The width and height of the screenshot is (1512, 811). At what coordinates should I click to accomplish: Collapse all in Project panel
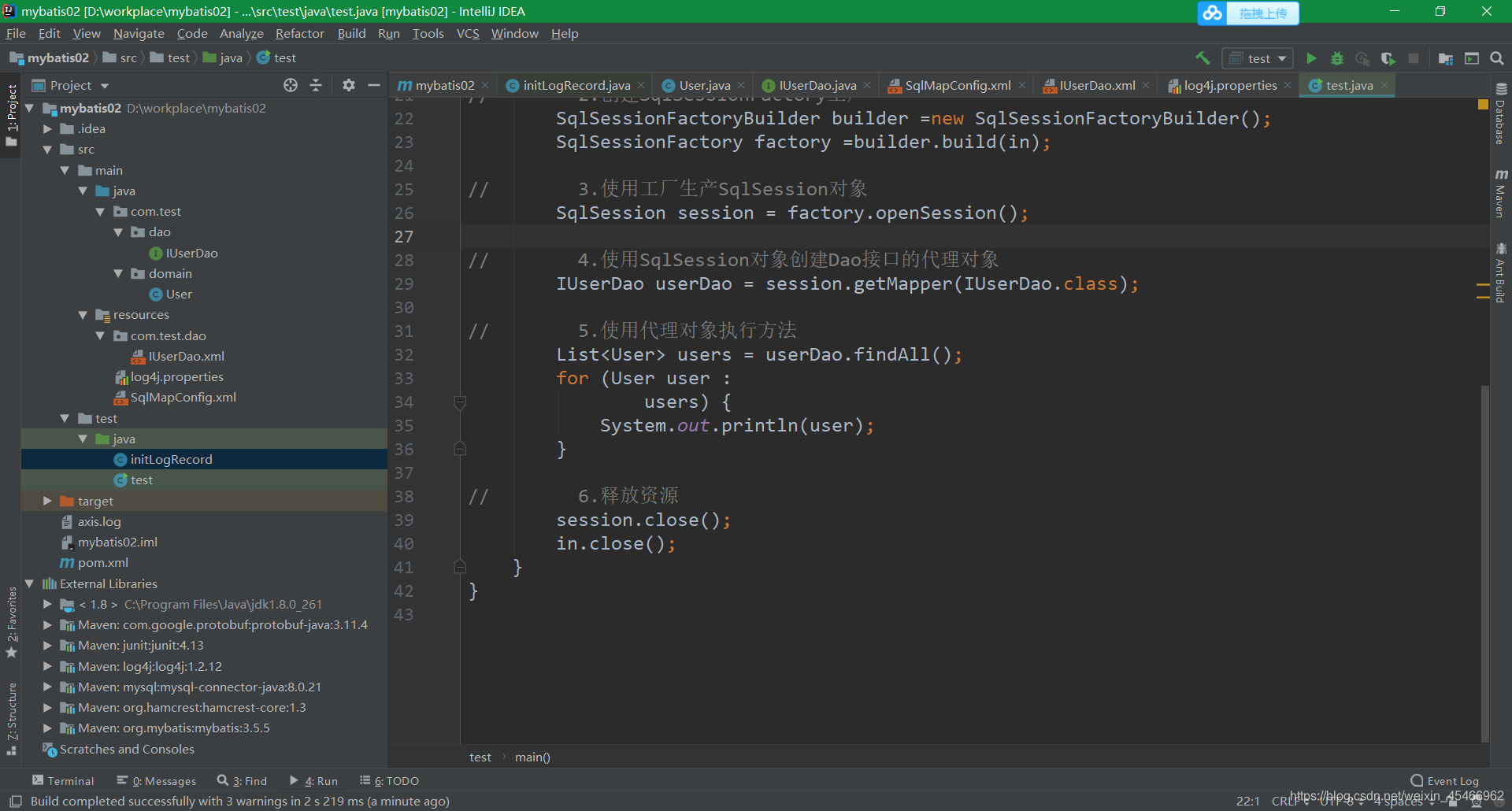pos(316,85)
